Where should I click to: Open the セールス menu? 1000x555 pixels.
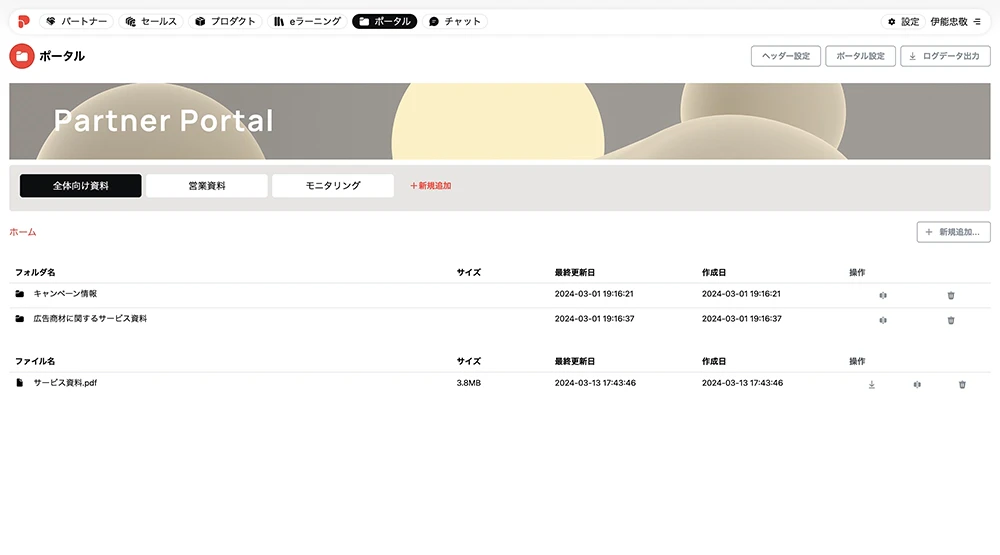click(151, 21)
